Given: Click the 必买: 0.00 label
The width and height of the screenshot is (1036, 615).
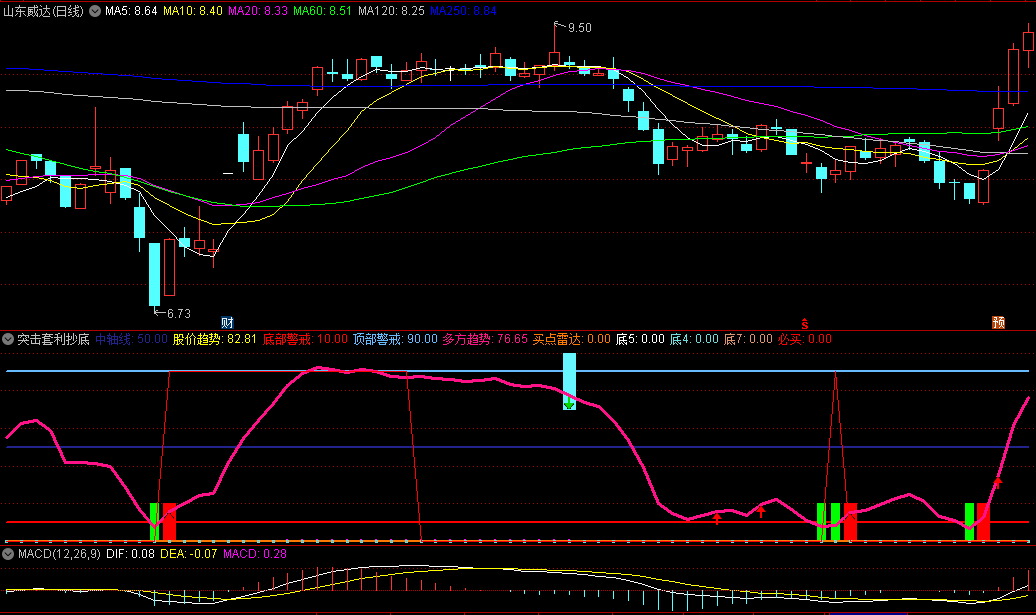Looking at the screenshot, I should click(x=805, y=340).
